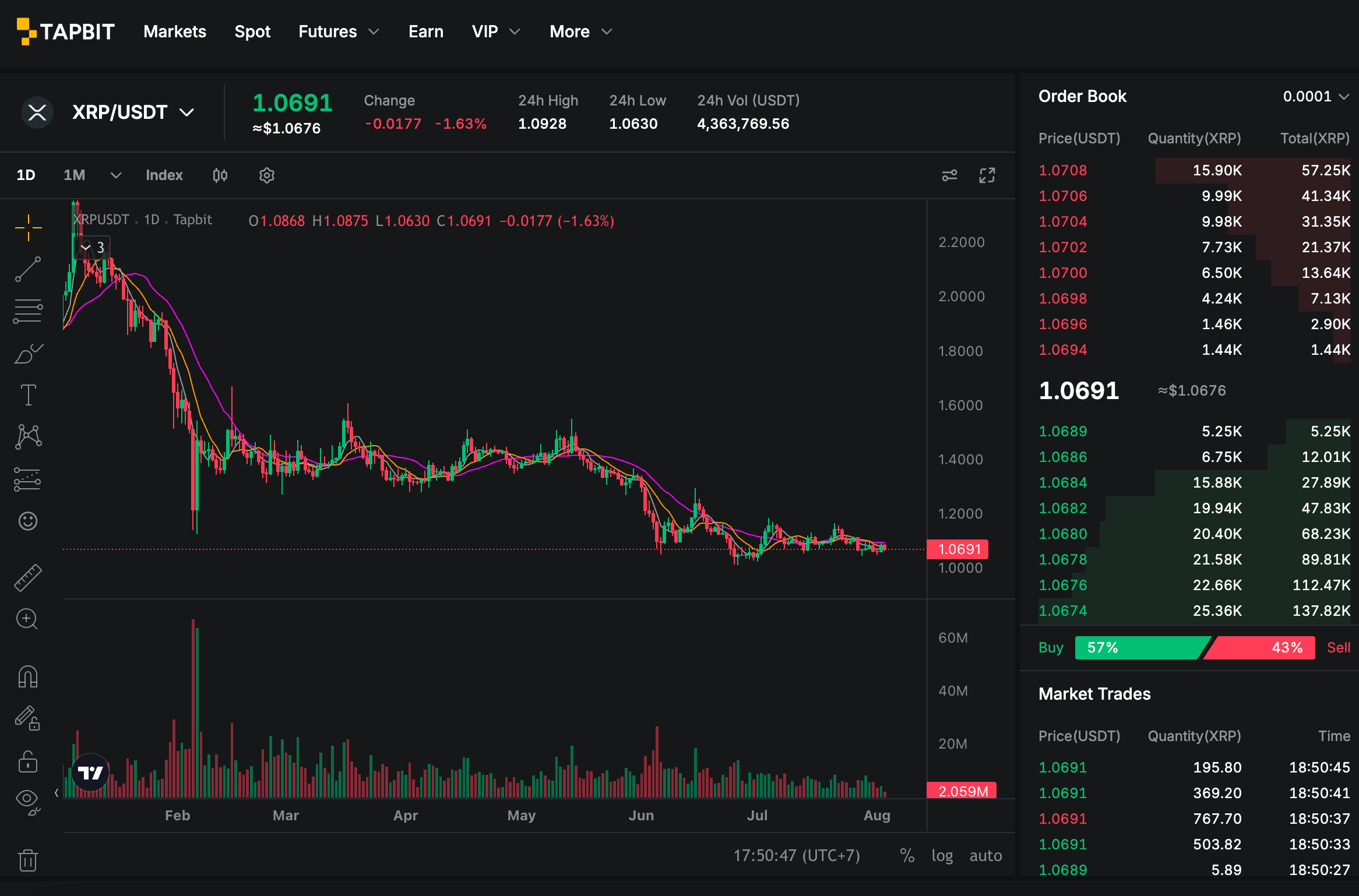Screen dimensions: 1359x896
Task: Toggle magnet mode on chart
Action: [x=28, y=677]
